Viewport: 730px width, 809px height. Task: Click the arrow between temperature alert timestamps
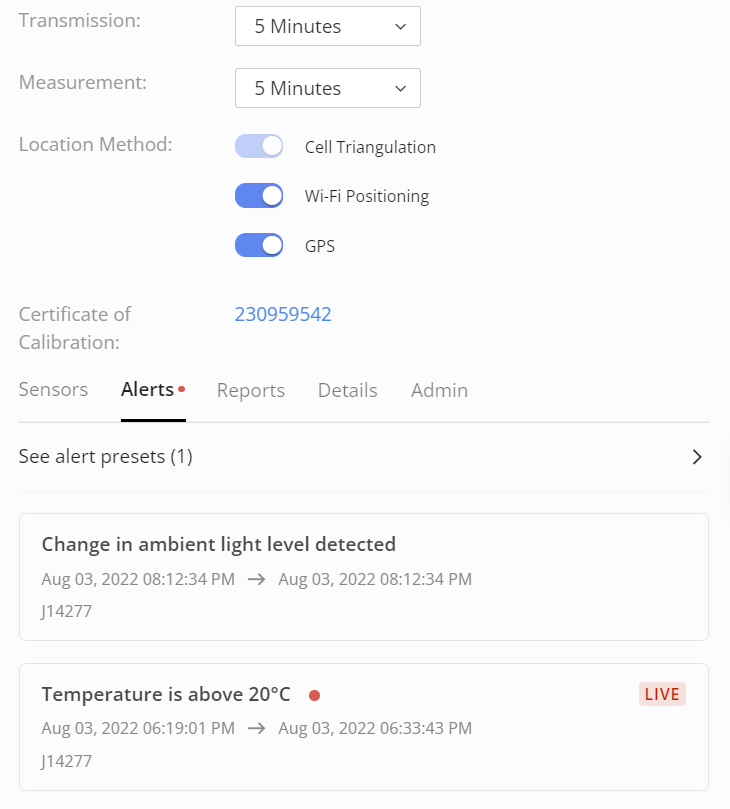click(x=256, y=729)
